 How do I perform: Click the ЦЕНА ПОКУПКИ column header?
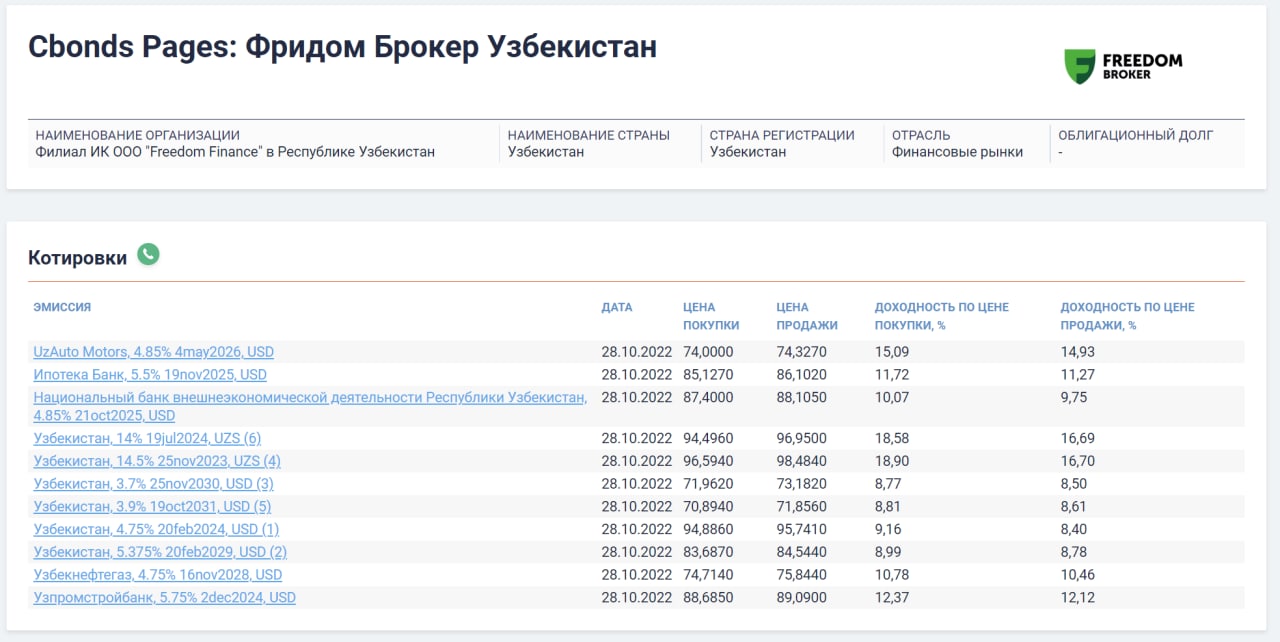(711, 316)
